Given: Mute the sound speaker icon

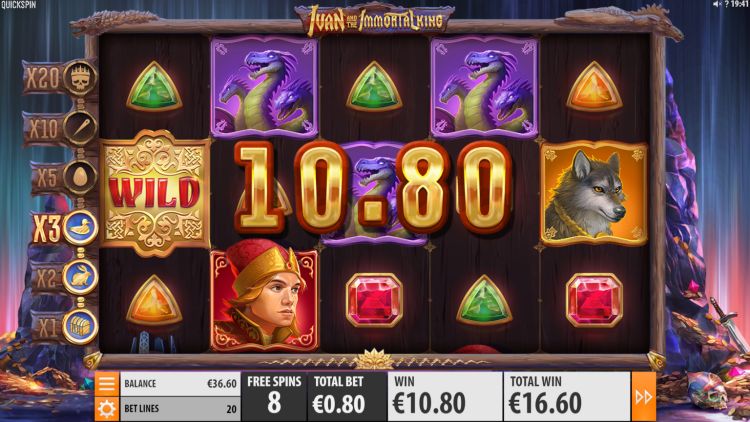Looking at the screenshot, I should pos(717,4).
